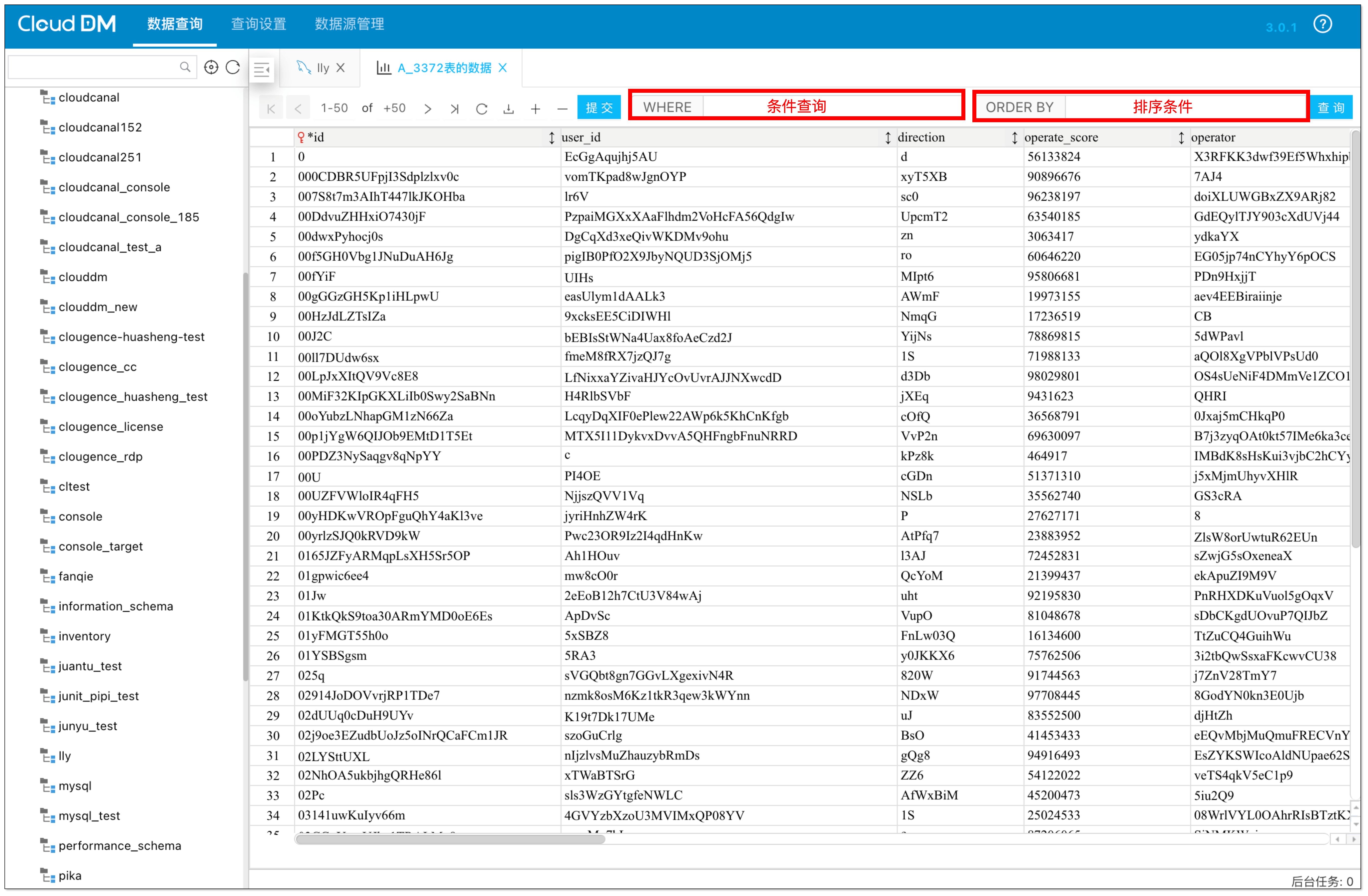Delete selected row with minus icon

click(x=562, y=109)
